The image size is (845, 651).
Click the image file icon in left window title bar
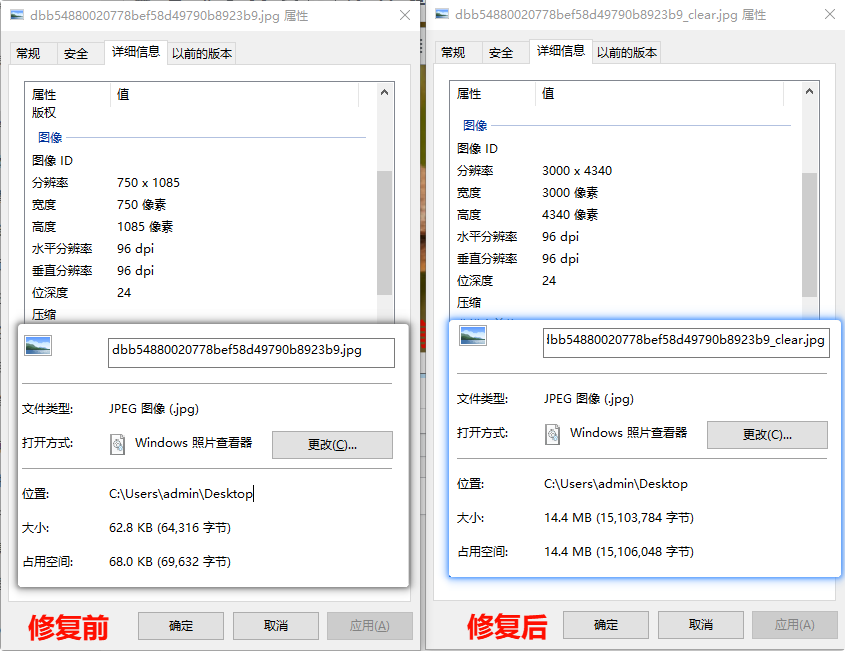(17, 15)
